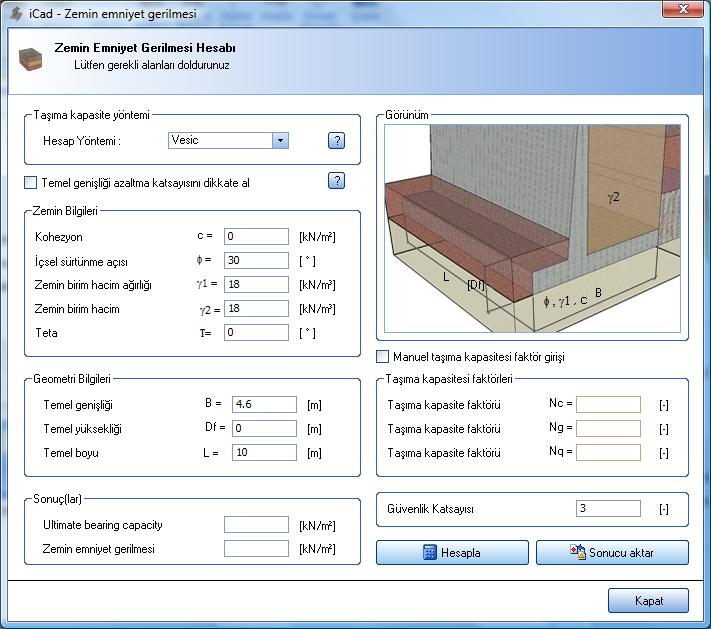This screenshot has height=629, width=711.
Task: Click the 'Kohezyon' label
Action: point(58,237)
